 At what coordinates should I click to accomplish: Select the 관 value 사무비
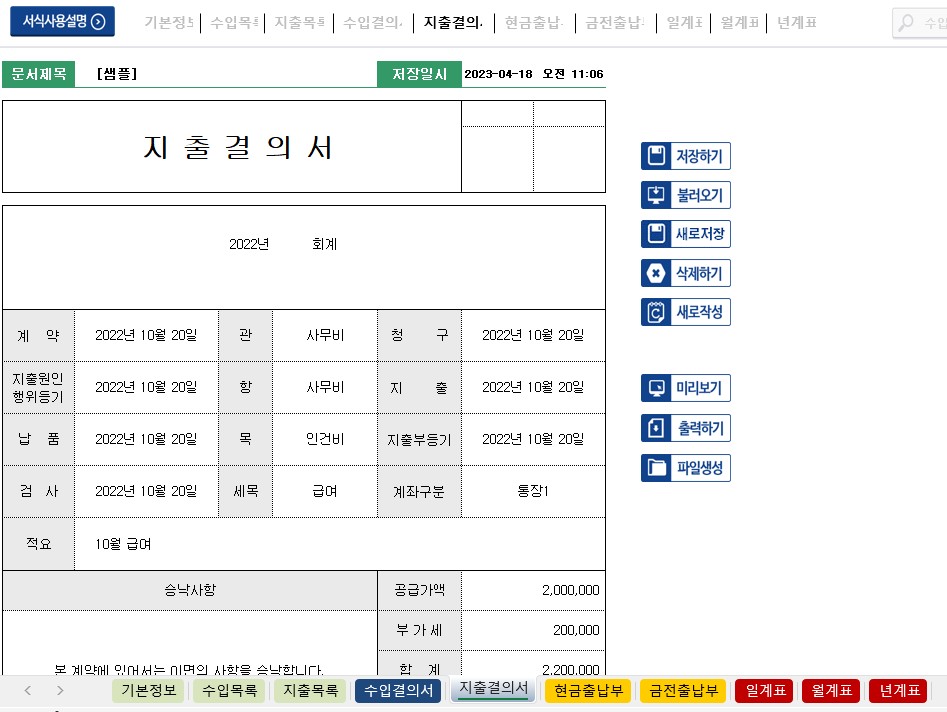[x=325, y=335]
